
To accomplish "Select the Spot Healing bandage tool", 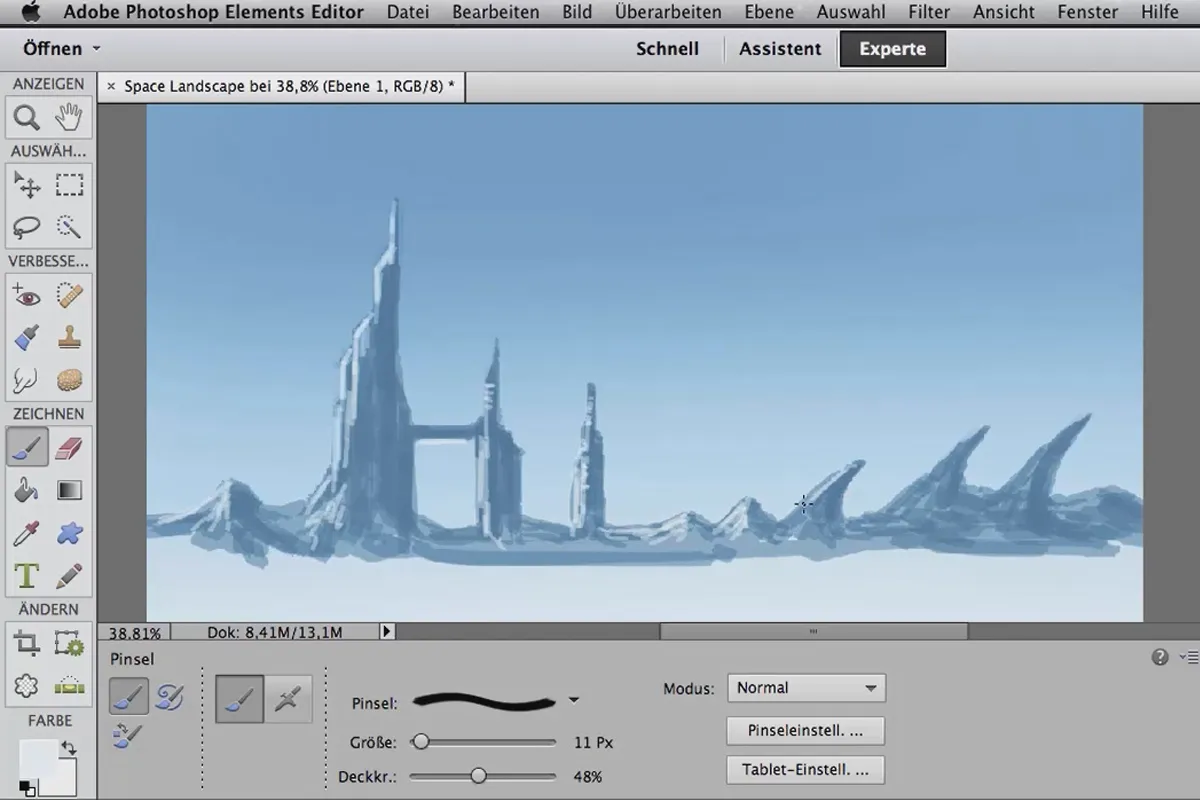I will (x=69, y=296).
